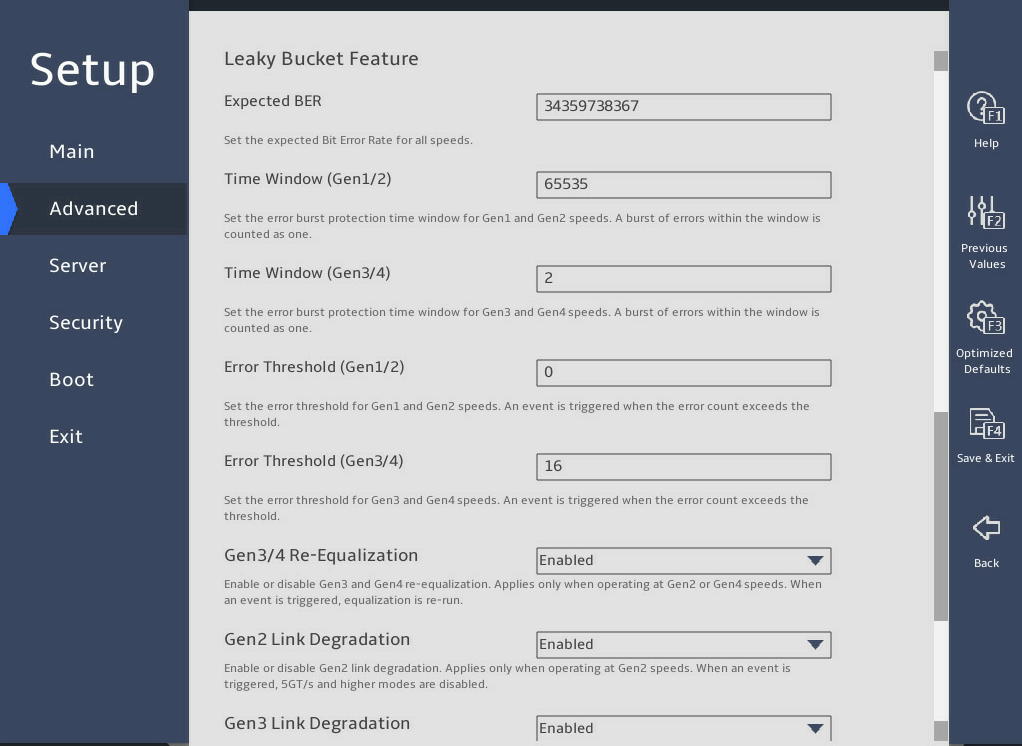Image resolution: width=1022 pixels, height=746 pixels.
Task: Click the Time Window (Gen1/2) field
Action: [684, 185]
